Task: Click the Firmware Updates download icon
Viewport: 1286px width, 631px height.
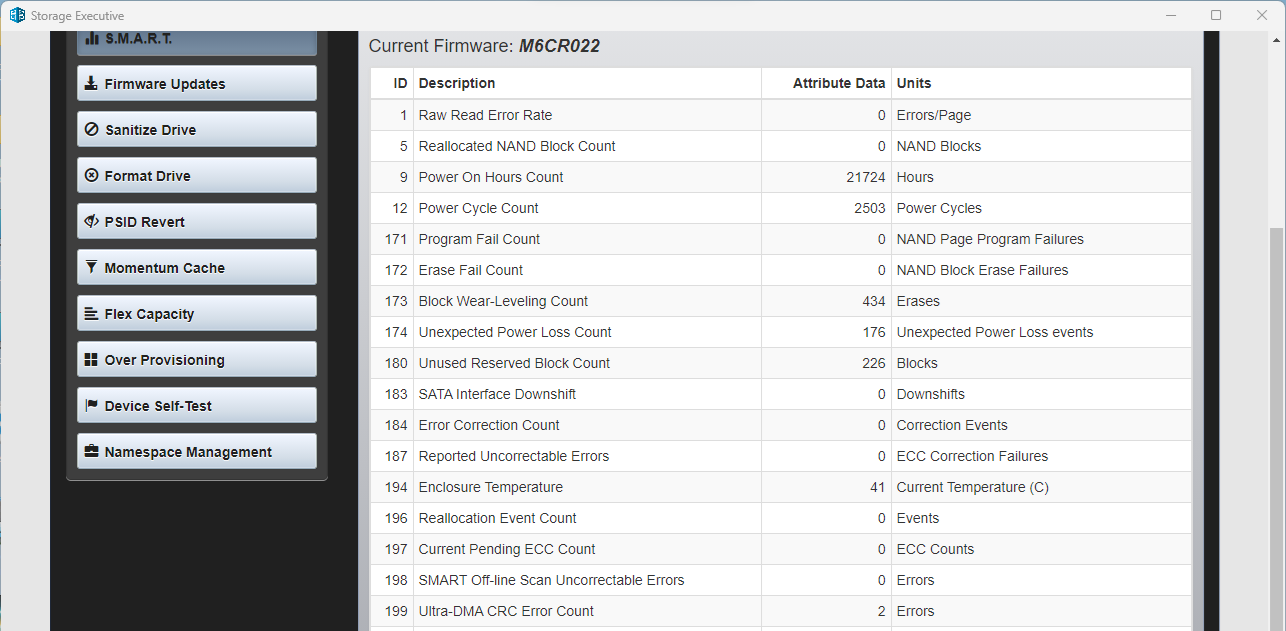Action: point(92,84)
